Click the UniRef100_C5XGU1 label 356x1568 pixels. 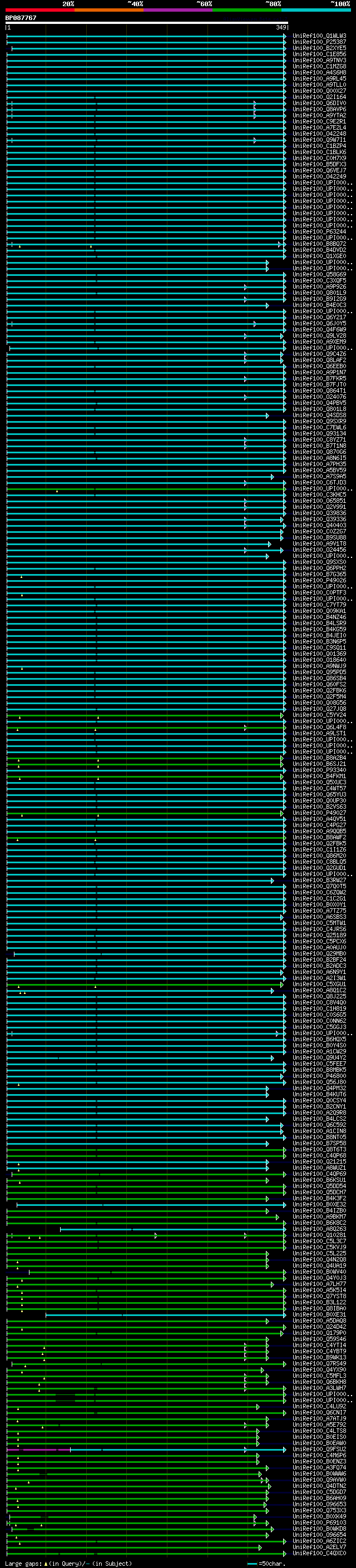(319, 985)
